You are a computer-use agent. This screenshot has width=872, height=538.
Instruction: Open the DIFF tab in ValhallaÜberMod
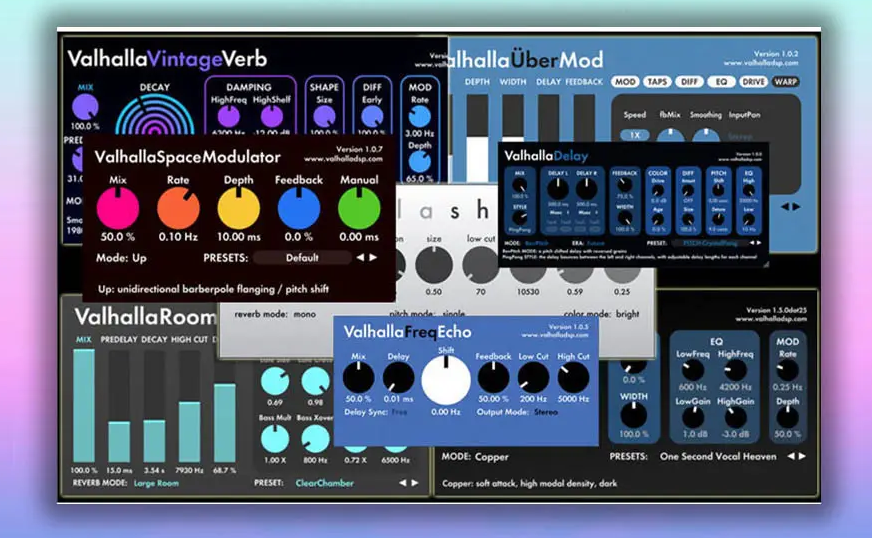point(689,82)
